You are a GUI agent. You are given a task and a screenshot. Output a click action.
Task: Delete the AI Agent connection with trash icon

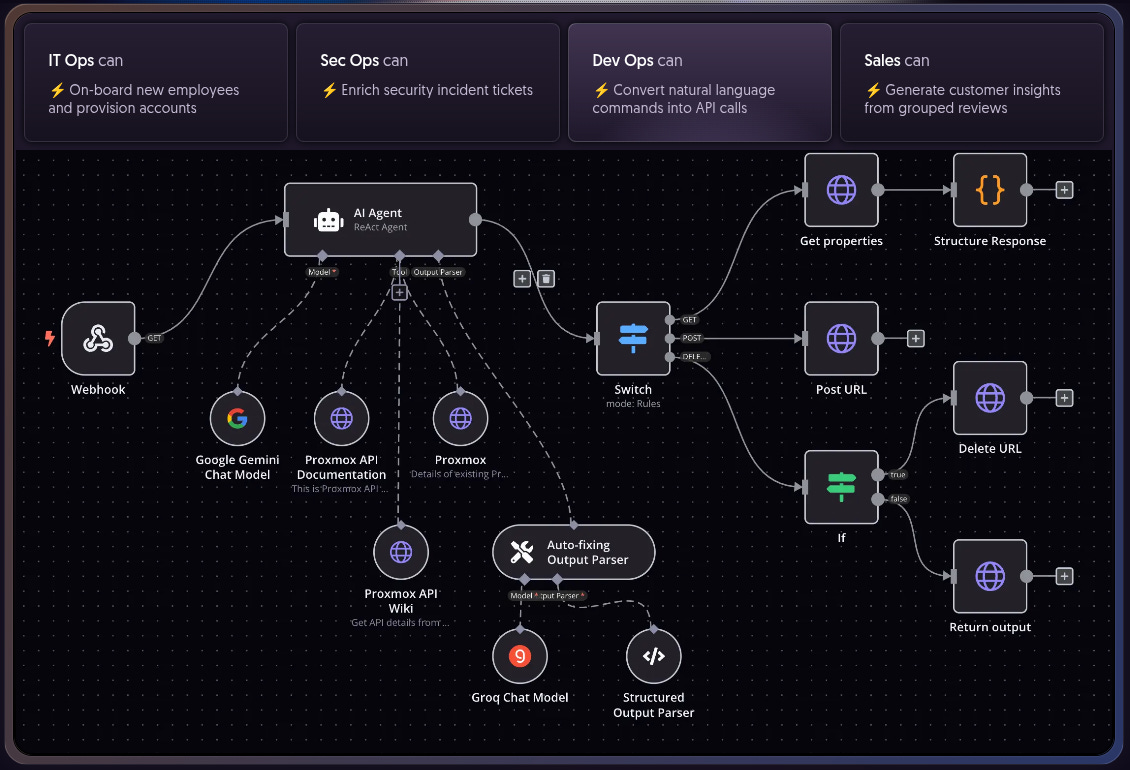coord(546,279)
